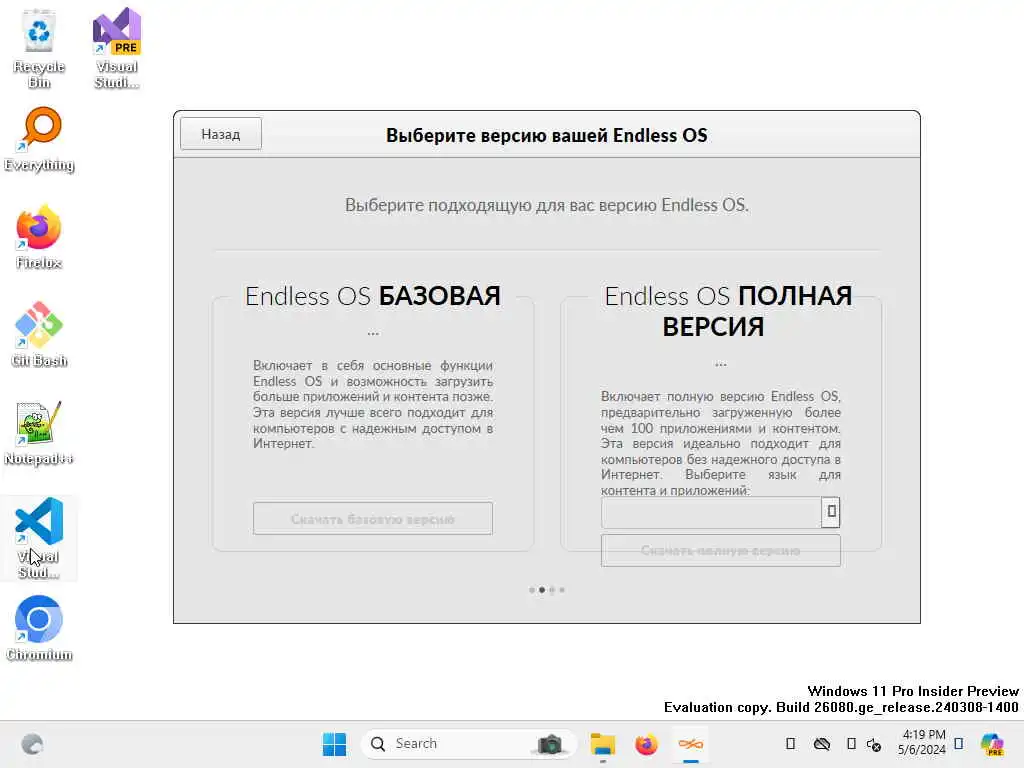The width and height of the screenshot is (1024, 768).
Task: Click the Назад back button
Action: click(221, 134)
